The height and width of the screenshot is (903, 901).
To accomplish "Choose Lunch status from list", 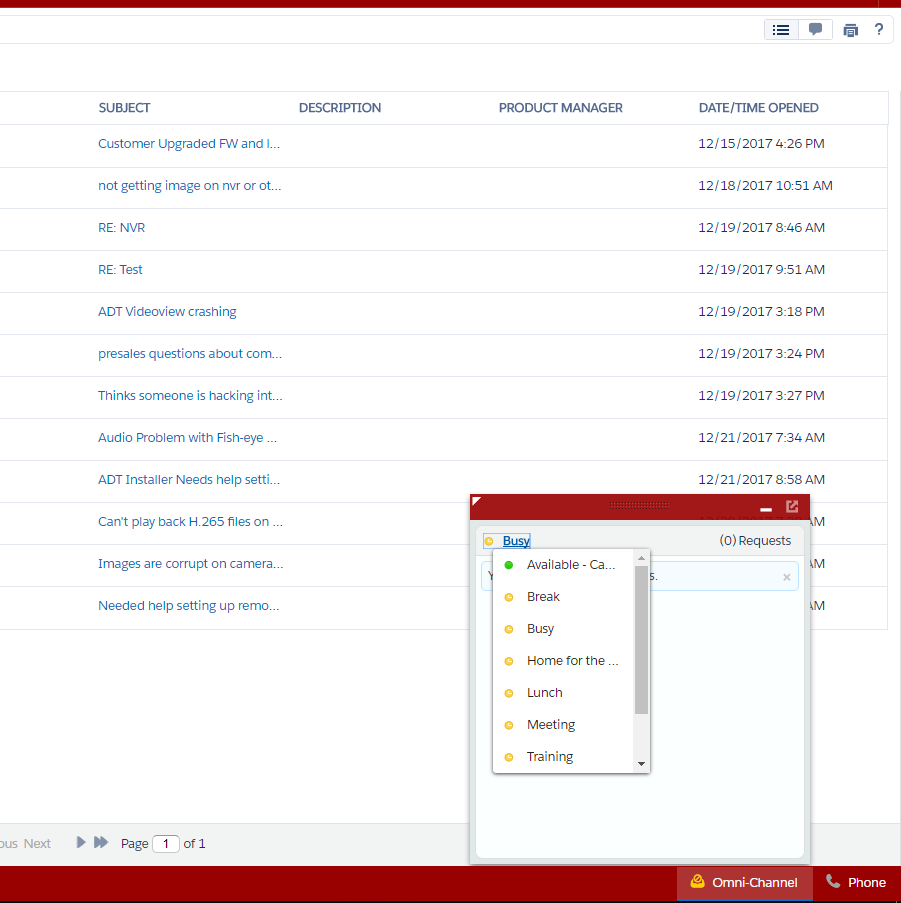I will pyautogui.click(x=545, y=693).
